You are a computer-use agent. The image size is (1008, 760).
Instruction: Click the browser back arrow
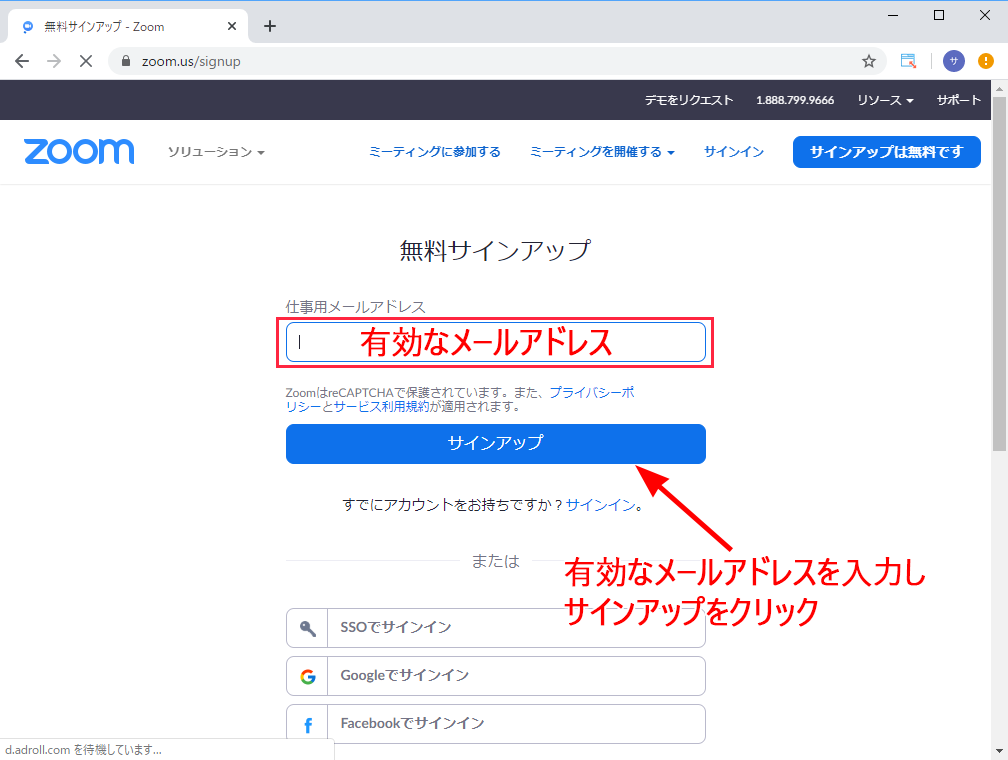[22, 61]
